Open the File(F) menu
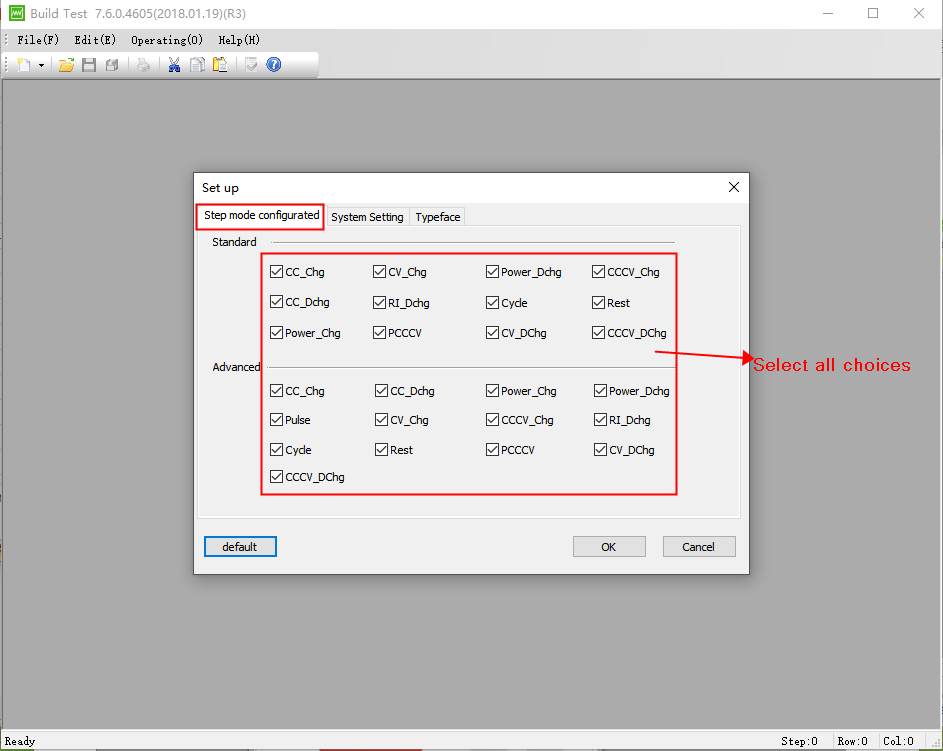The width and height of the screenshot is (943, 751). click(x=38, y=40)
